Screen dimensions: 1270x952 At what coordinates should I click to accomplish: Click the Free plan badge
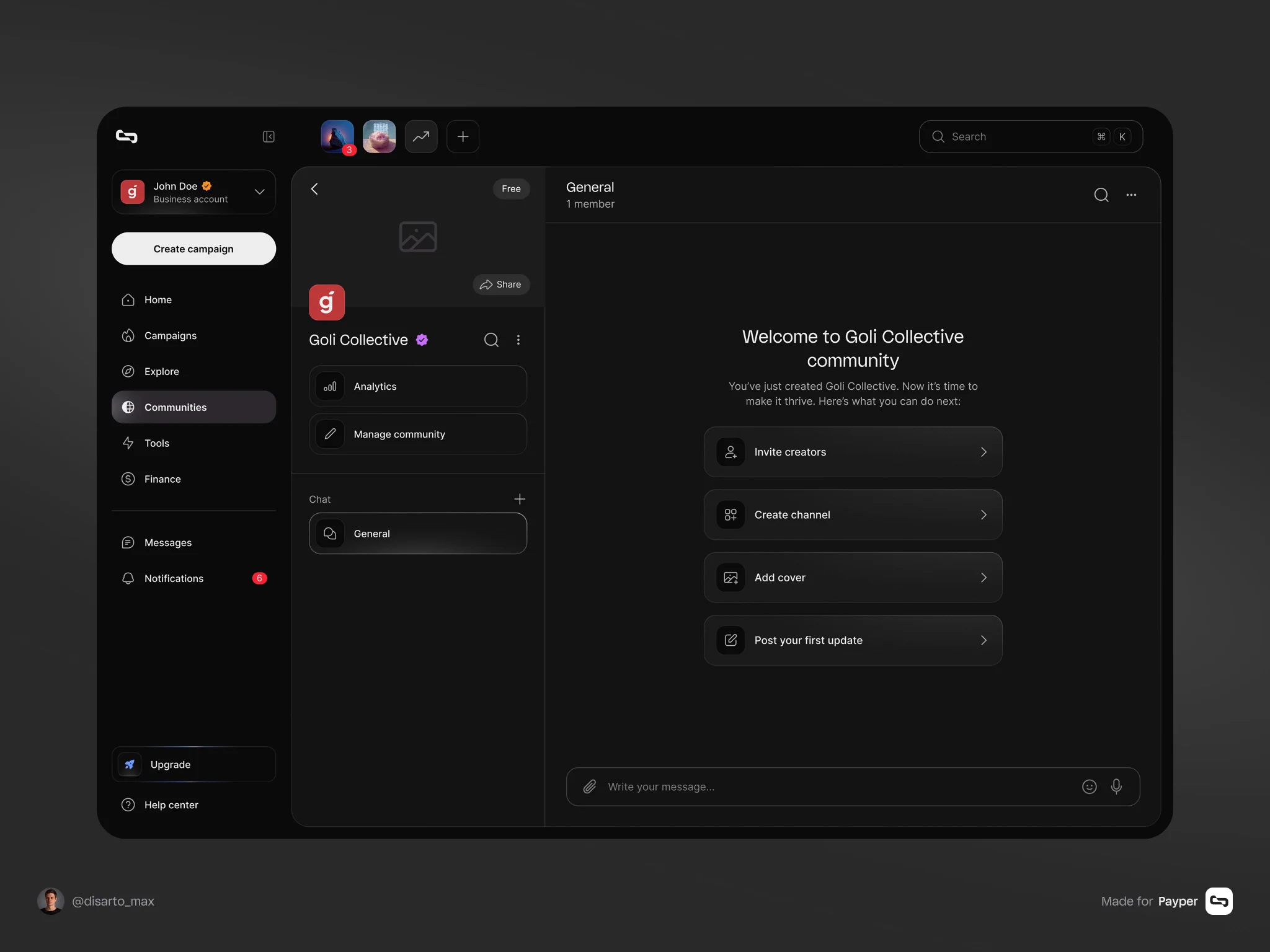click(511, 188)
